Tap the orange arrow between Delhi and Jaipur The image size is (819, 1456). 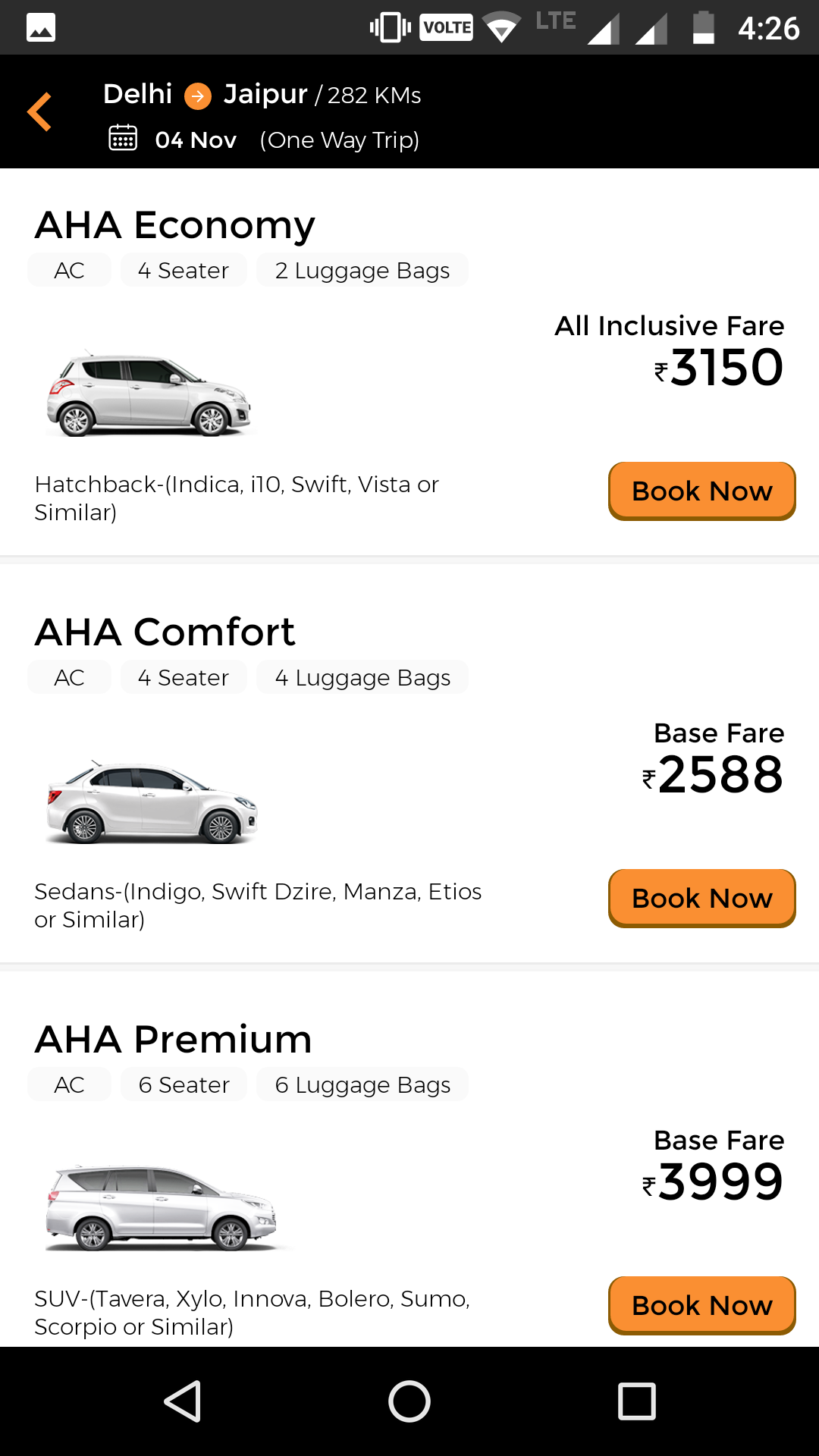198,96
